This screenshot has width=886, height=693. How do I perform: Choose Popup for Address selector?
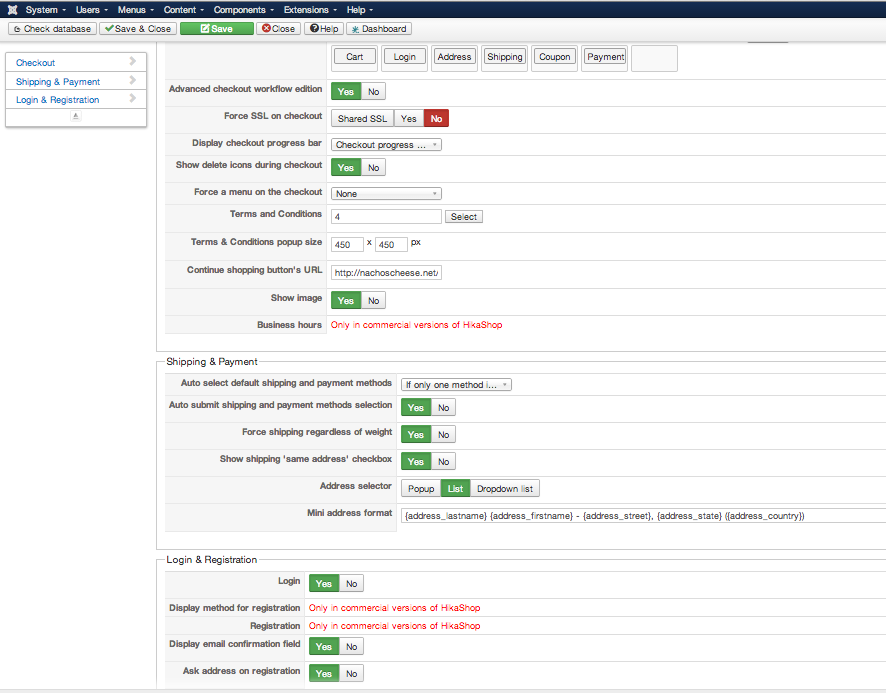tap(421, 489)
